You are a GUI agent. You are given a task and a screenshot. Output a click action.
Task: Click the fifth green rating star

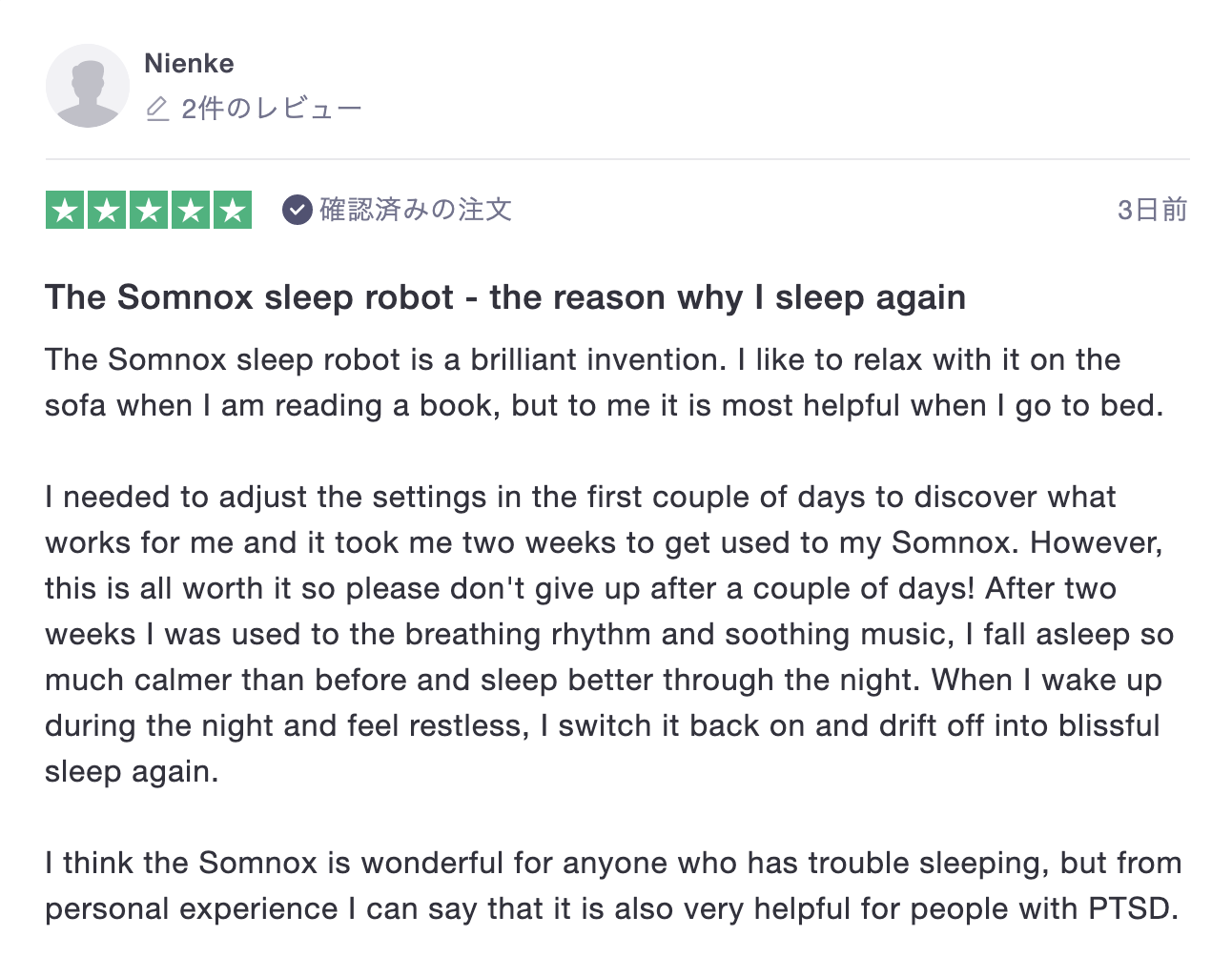point(233,210)
